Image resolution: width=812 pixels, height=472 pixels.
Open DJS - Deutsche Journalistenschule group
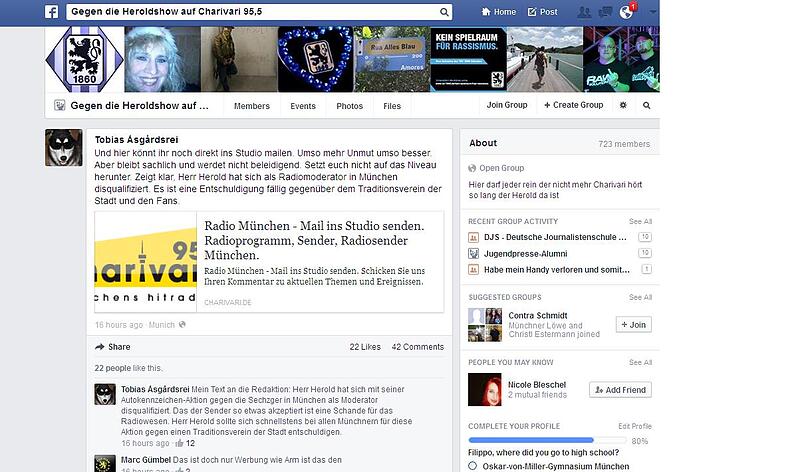point(555,237)
